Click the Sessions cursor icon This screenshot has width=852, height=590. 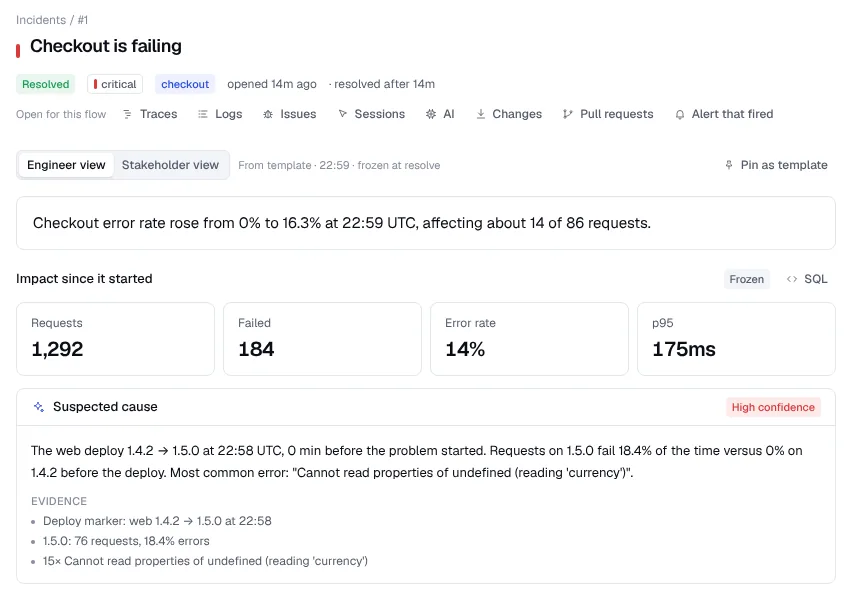[342, 114]
